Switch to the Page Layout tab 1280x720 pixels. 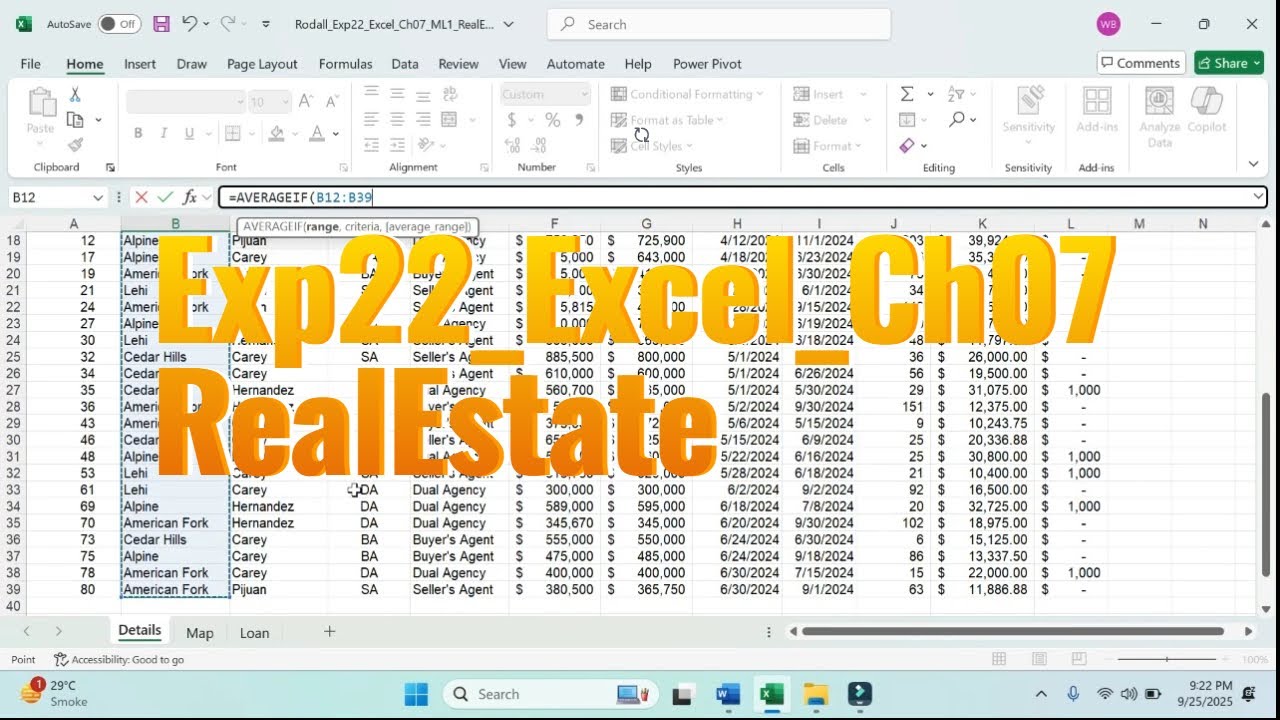(x=262, y=63)
